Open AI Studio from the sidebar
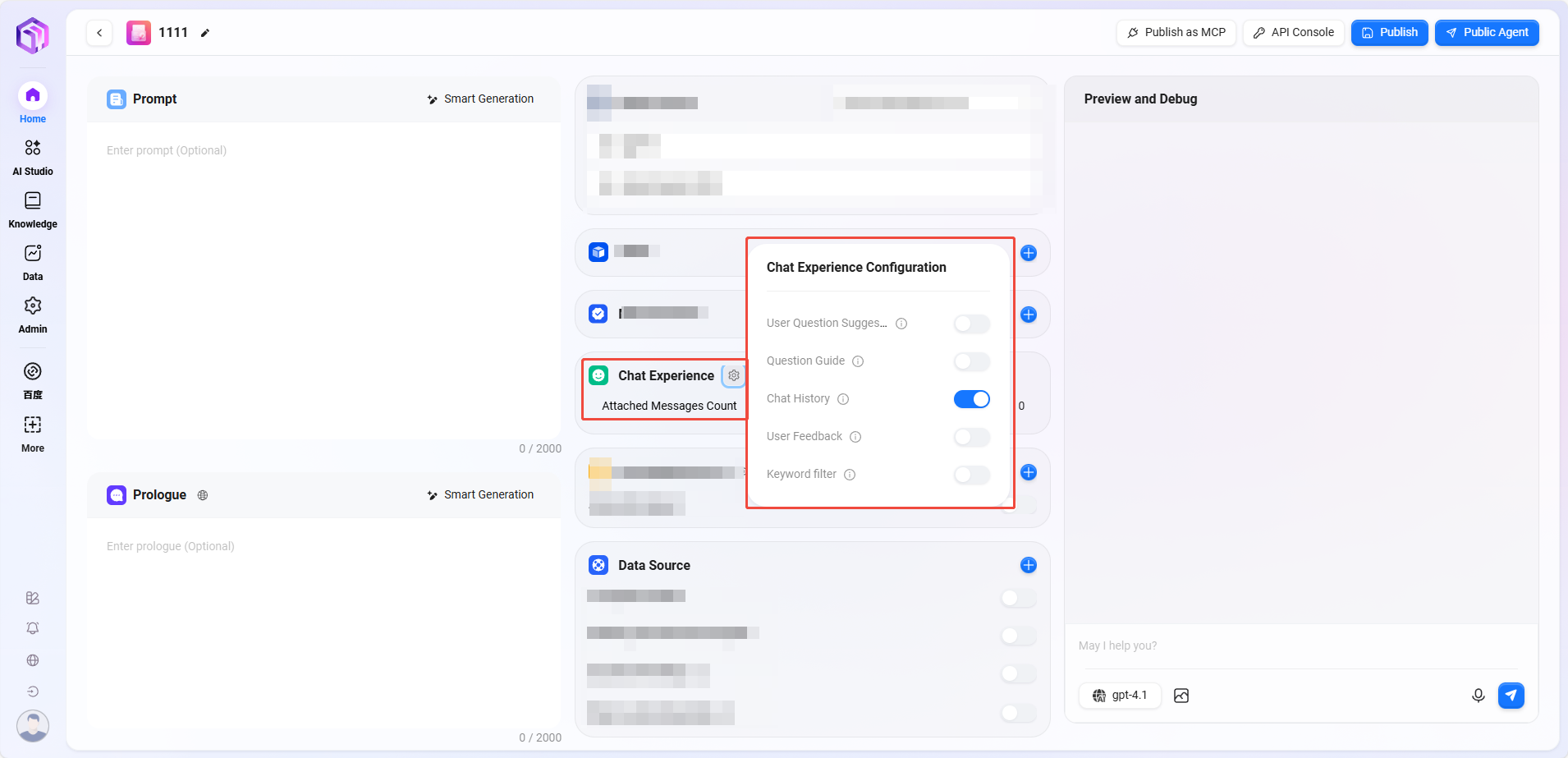The height and width of the screenshot is (758, 1568). point(33,156)
